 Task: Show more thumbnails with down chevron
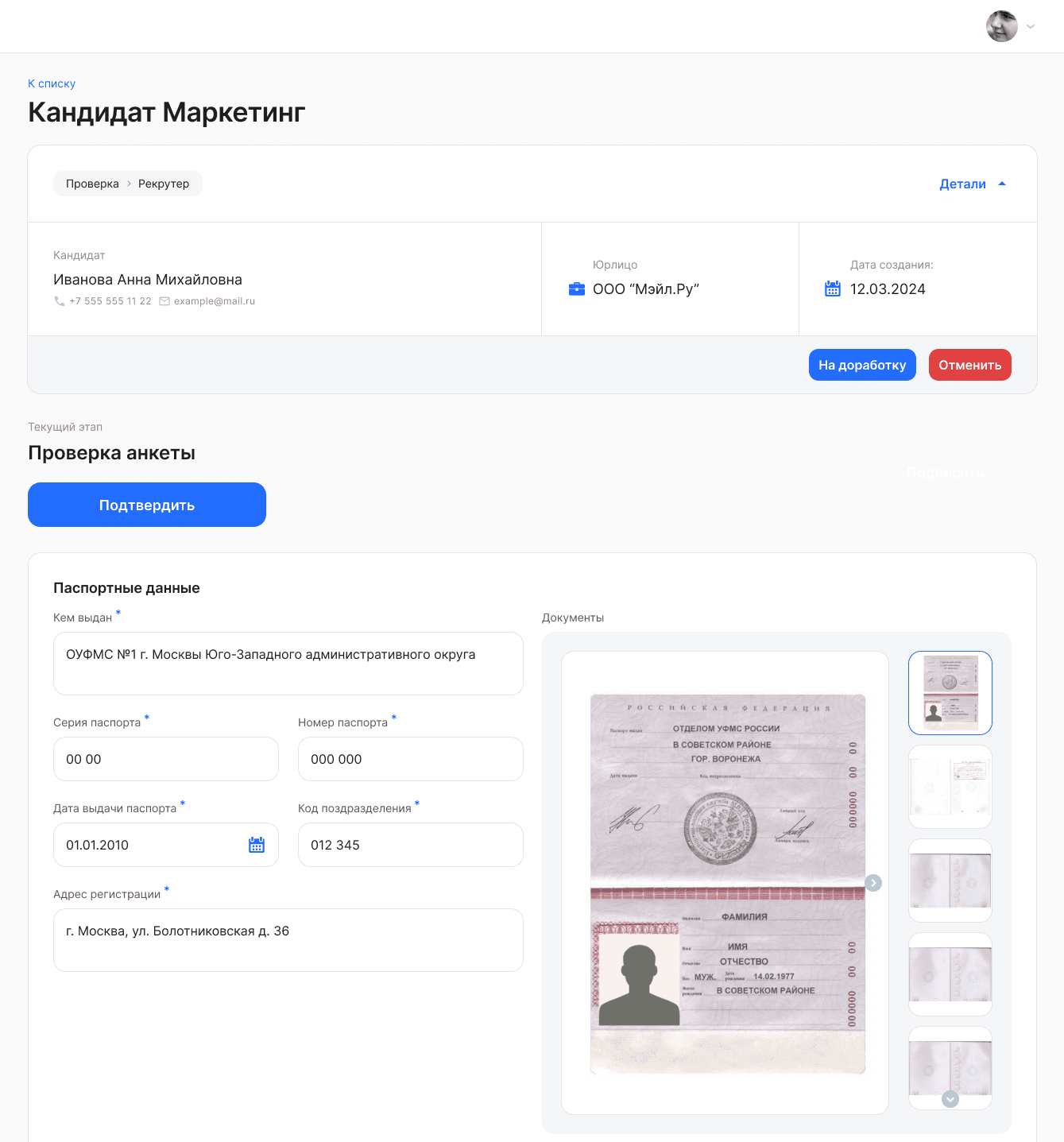[x=950, y=1099]
